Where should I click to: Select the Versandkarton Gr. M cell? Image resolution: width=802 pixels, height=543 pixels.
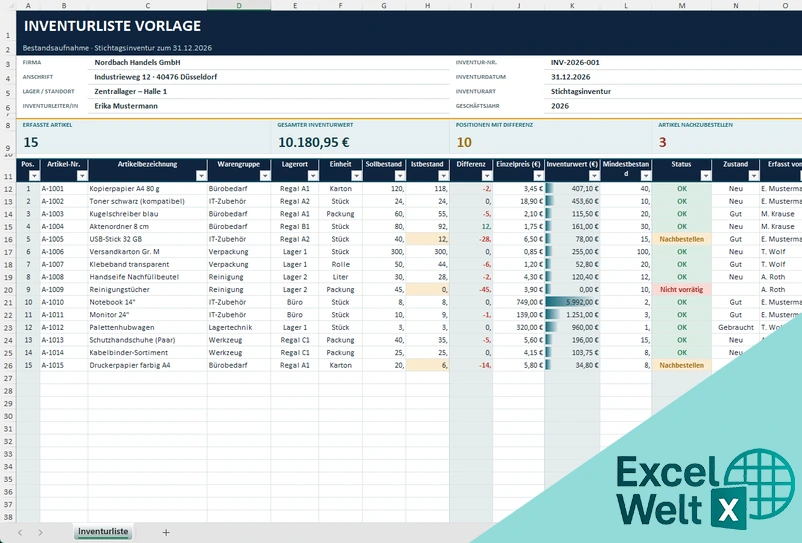pos(147,252)
